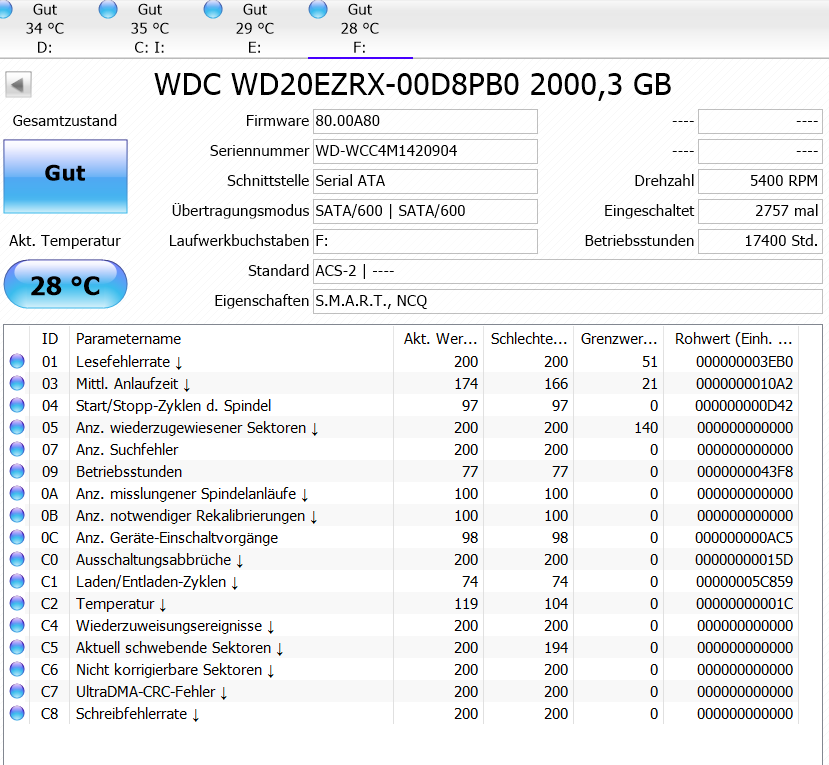Click the blue status orb for drive F:
This screenshot has width=829, height=765.
tap(318, 9)
